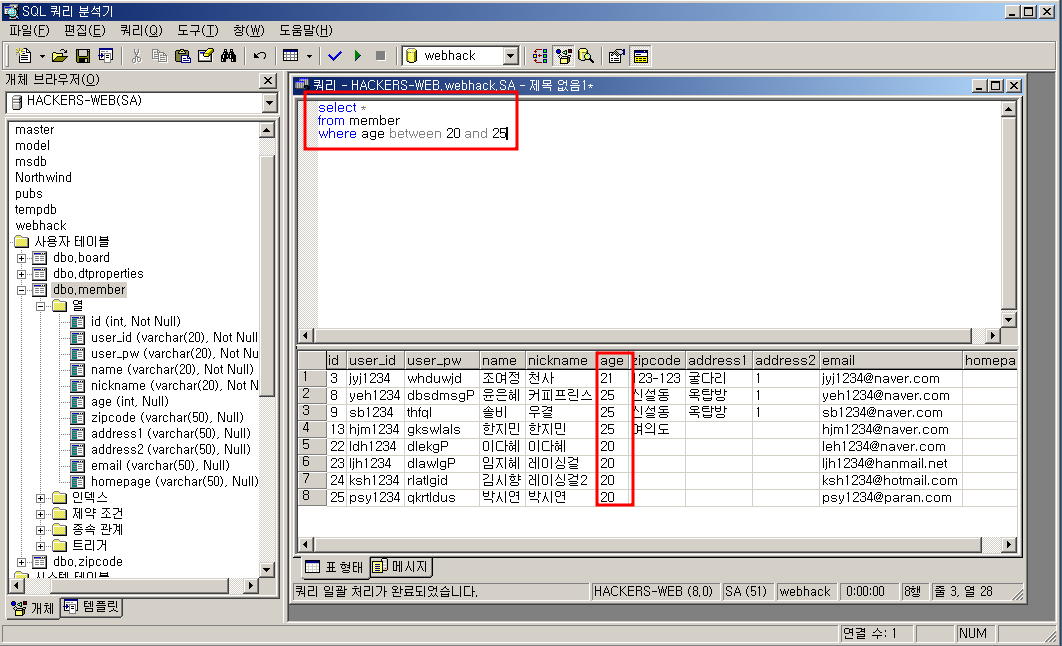1062x646 pixels.
Task: Parse the query with the blue checkmark
Action: click(335, 56)
